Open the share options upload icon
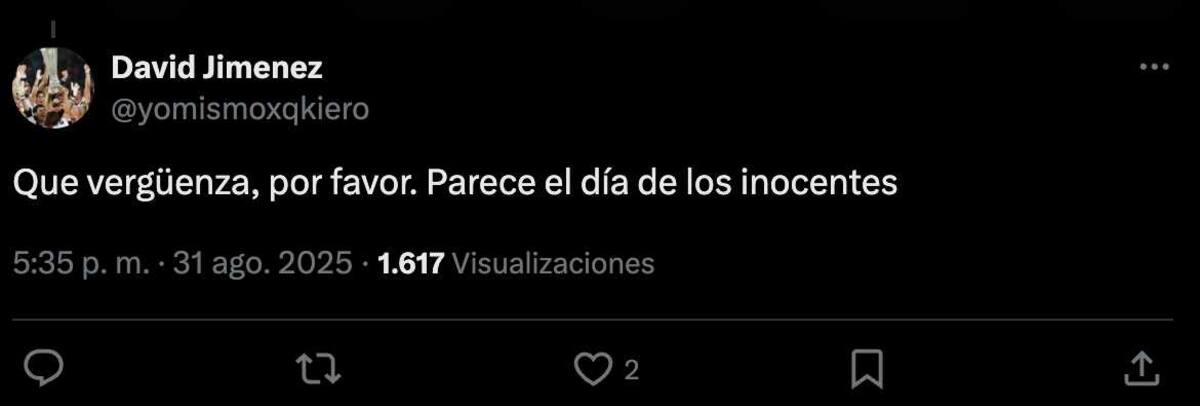This screenshot has width=1200, height=406. click(x=1142, y=369)
